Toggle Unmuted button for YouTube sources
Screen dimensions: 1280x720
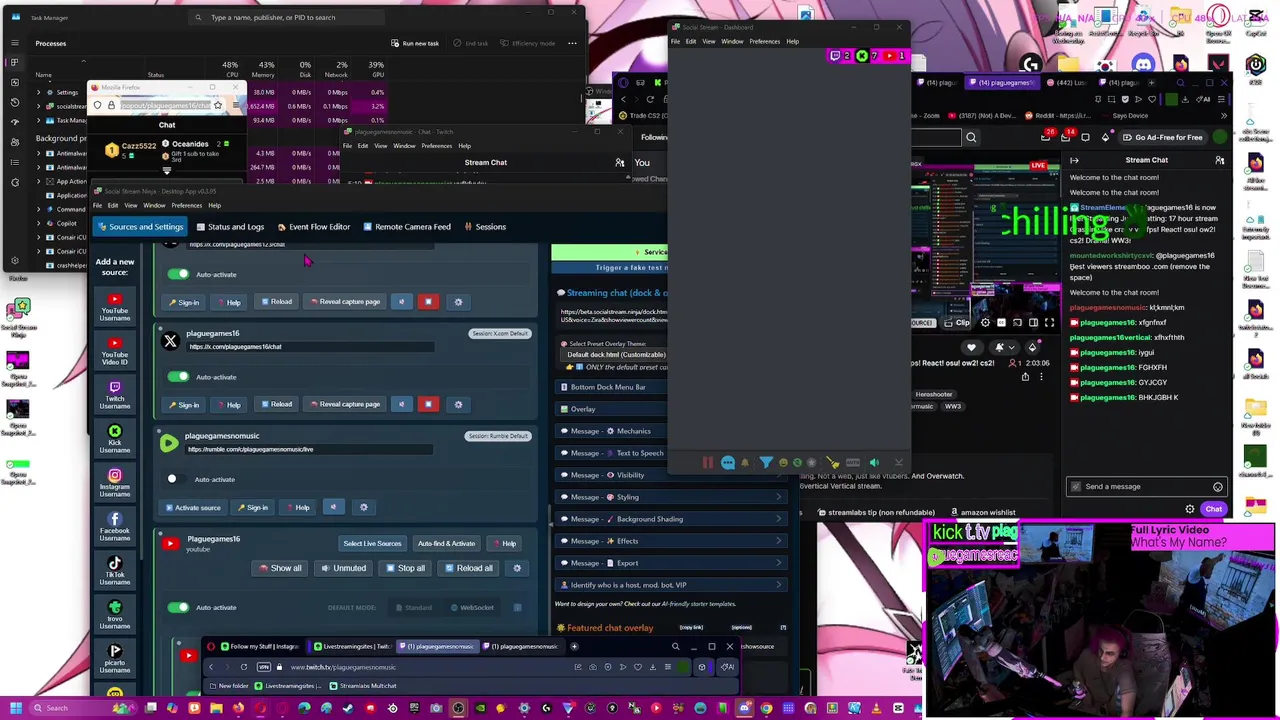point(343,568)
